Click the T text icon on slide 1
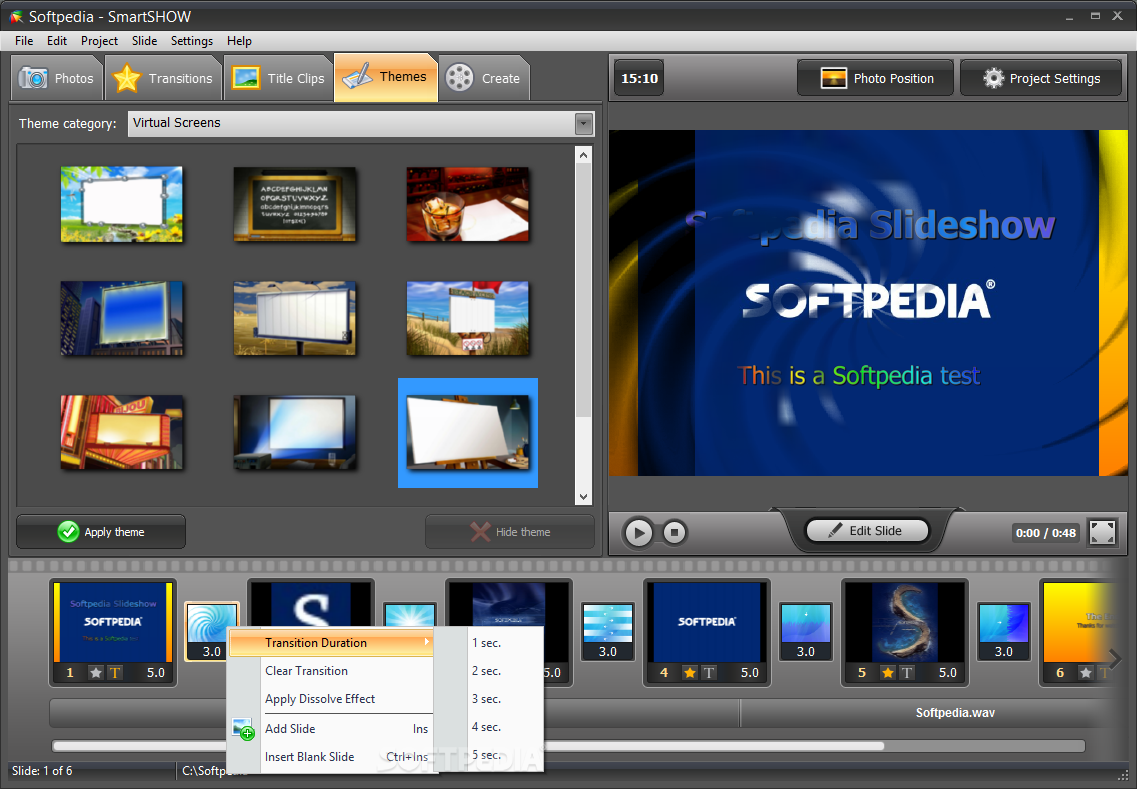This screenshot has height=789, width=1137. pyautogui.click(x=115, y=672)
